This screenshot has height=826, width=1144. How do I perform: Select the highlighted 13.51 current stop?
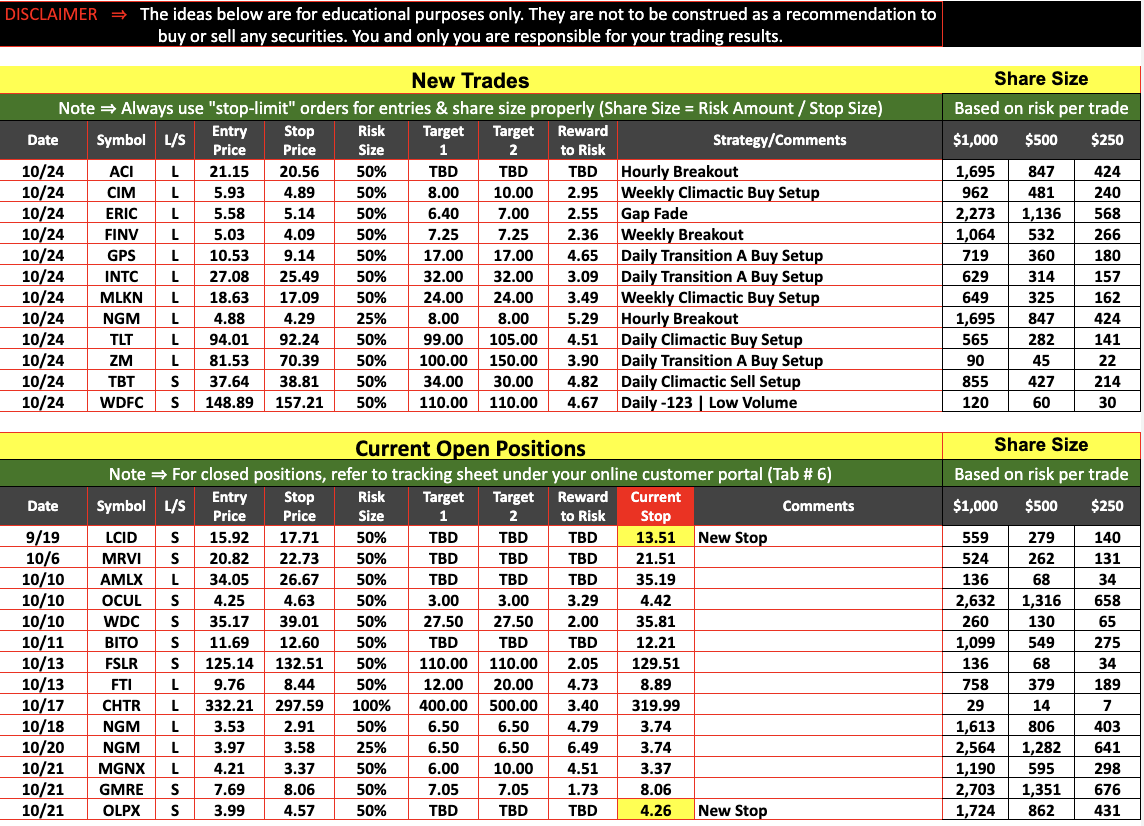(655, 538)
